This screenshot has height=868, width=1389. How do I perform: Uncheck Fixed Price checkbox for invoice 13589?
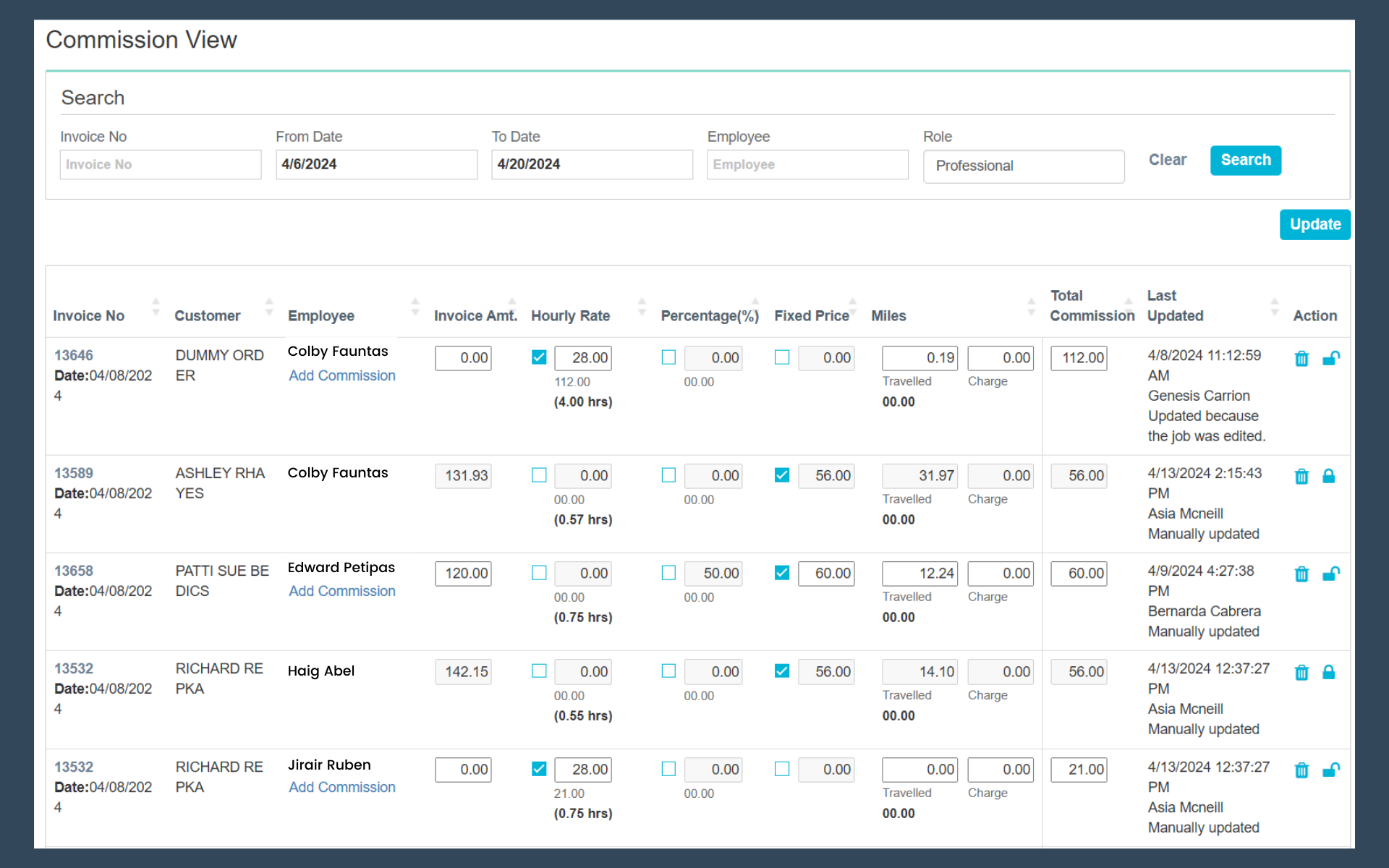click(x=782, y=475)
